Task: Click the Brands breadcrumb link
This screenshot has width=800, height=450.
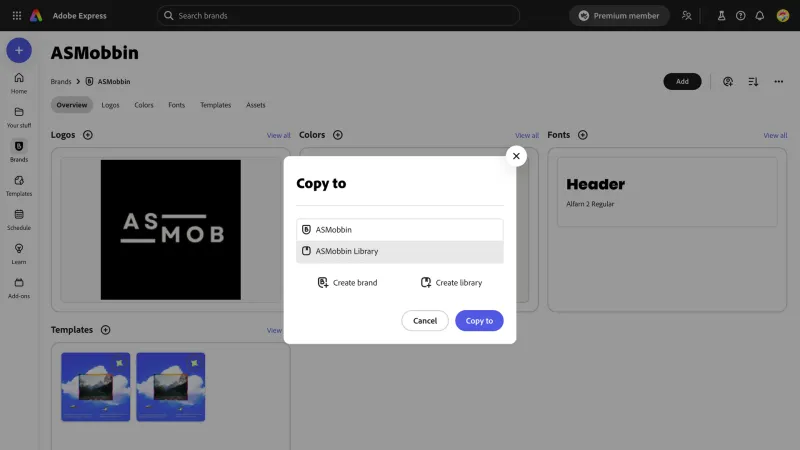Action: click(x=61, y=81)
